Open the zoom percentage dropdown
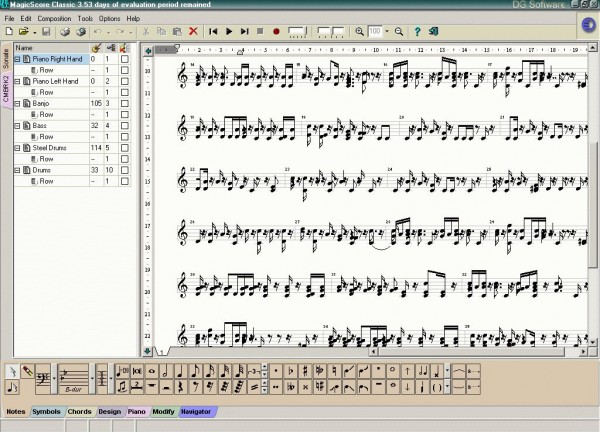 (387, 32)
